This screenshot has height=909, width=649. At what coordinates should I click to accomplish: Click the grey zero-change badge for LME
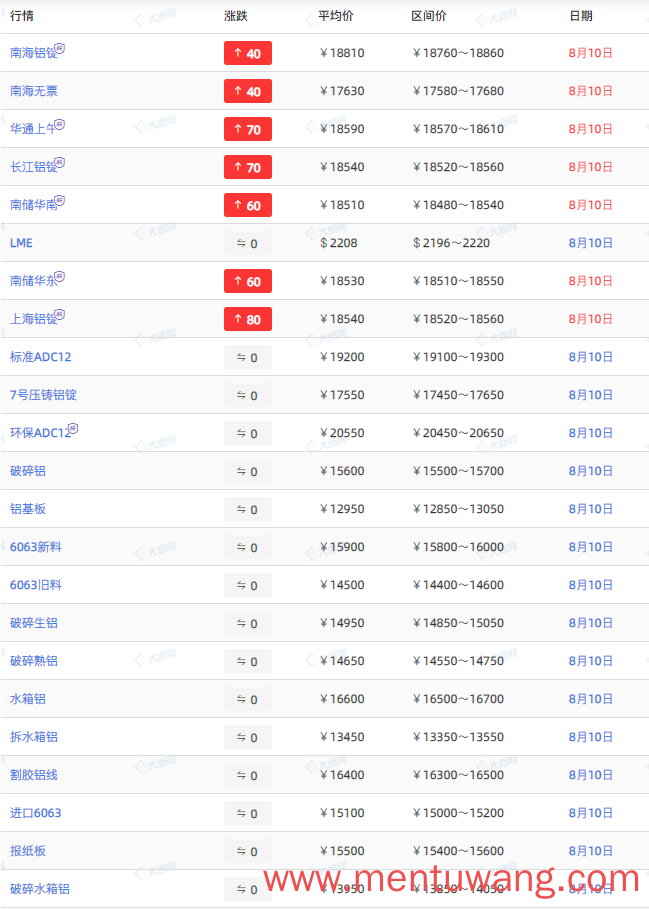click(248, 243)
